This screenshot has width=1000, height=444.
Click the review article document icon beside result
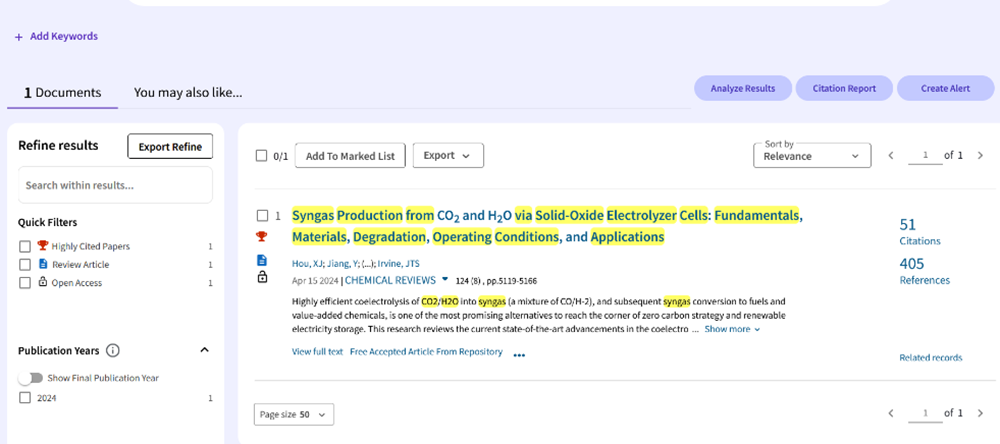pyautogui.click(x=262, y=260)
